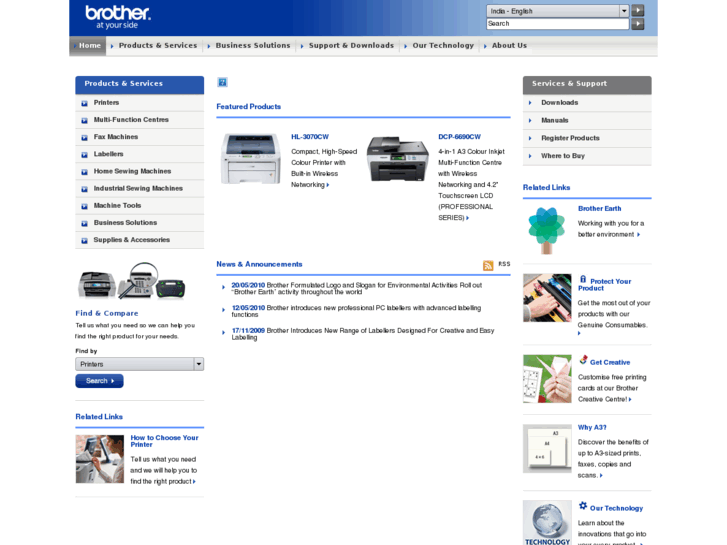Screen dimensions: 727x545
Task: Open the Supplies & Accessories link
Action: (132, 240)
